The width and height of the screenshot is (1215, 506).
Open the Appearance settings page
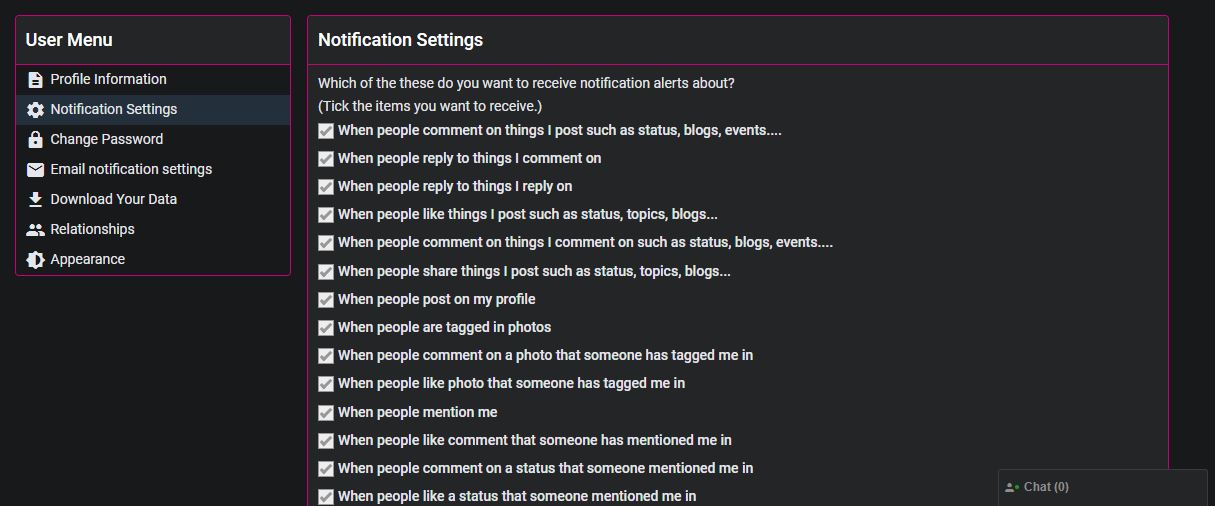pyautogui.click(x=88, y=259)
